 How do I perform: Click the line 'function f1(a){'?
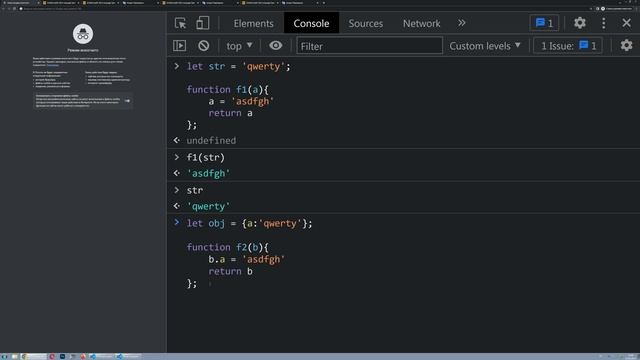point(228,90)
